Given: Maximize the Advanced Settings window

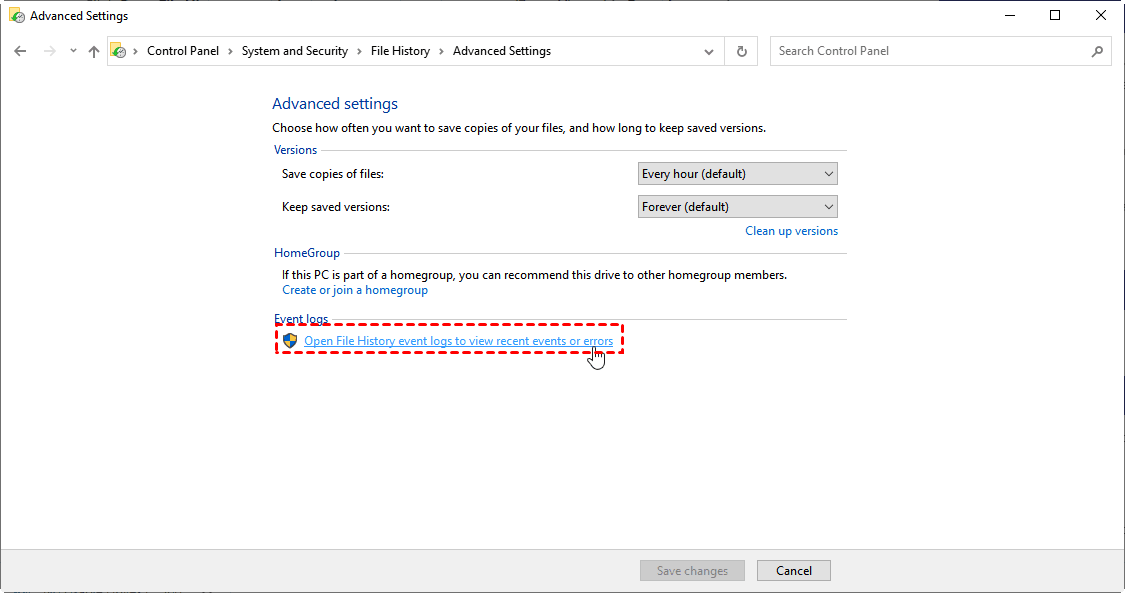Looking at the screenshot, I should point(1055,16).
